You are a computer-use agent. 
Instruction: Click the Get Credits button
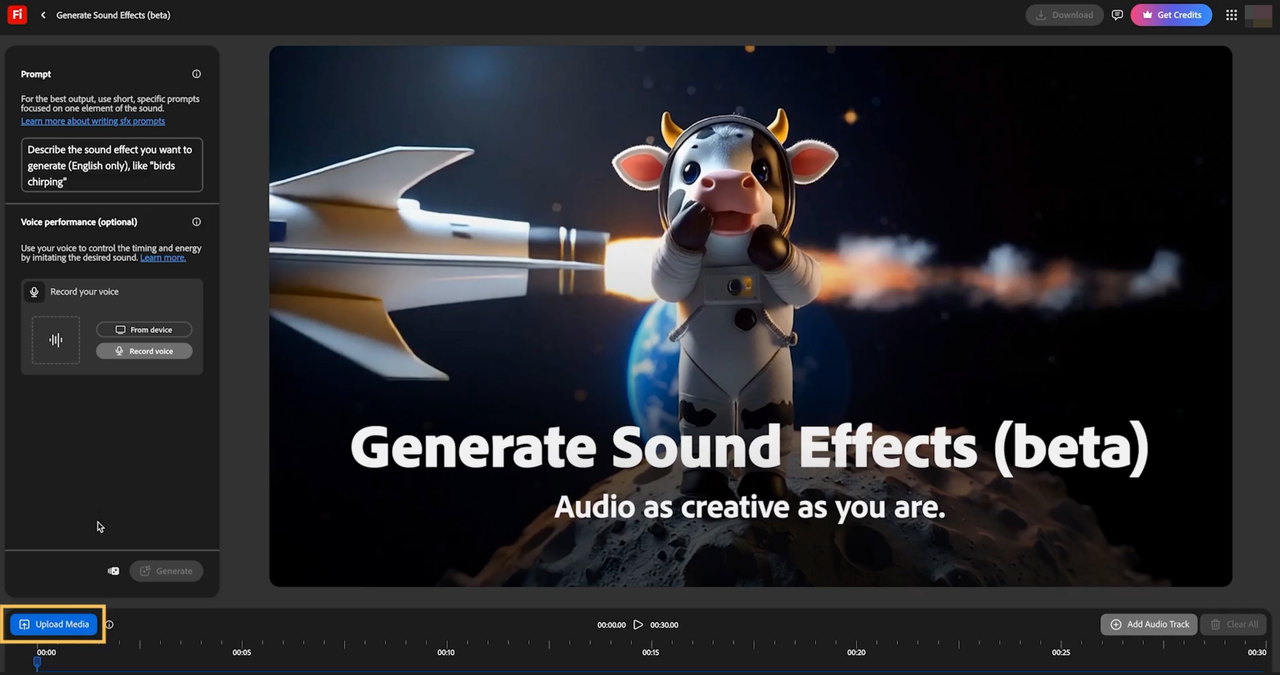[x=1171, y=15]
